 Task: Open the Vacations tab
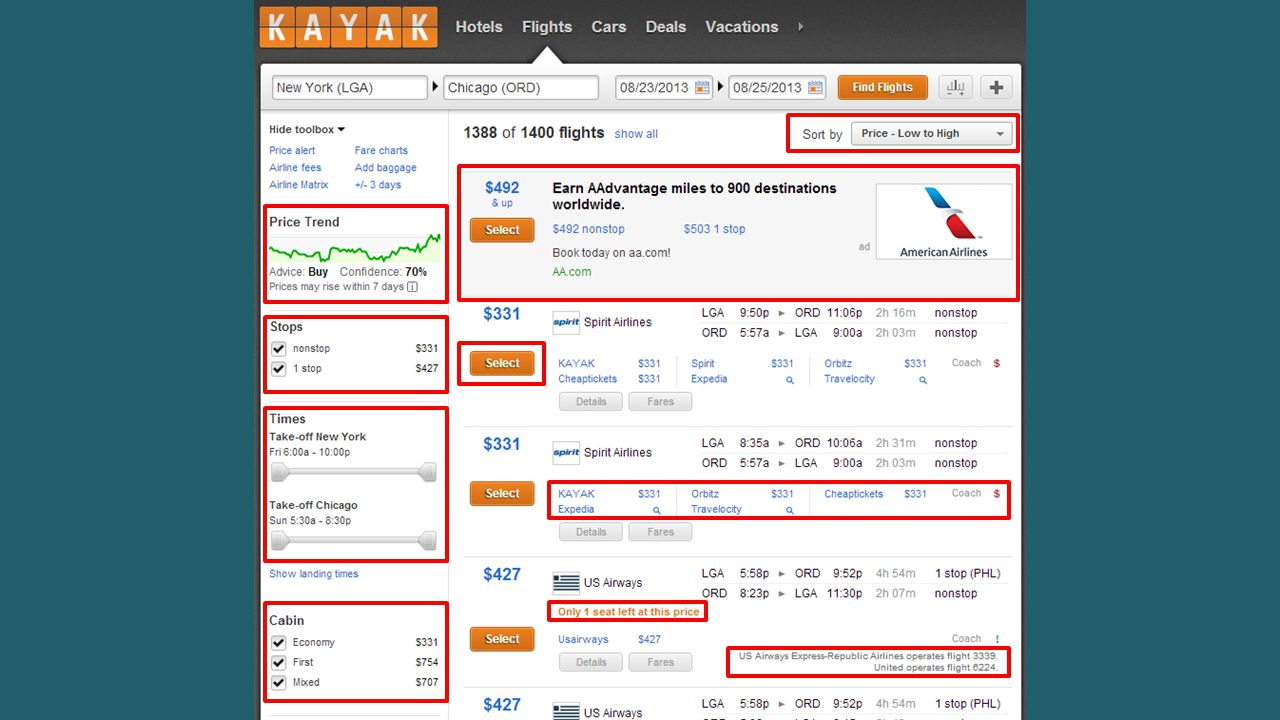[x=742, y=27]
